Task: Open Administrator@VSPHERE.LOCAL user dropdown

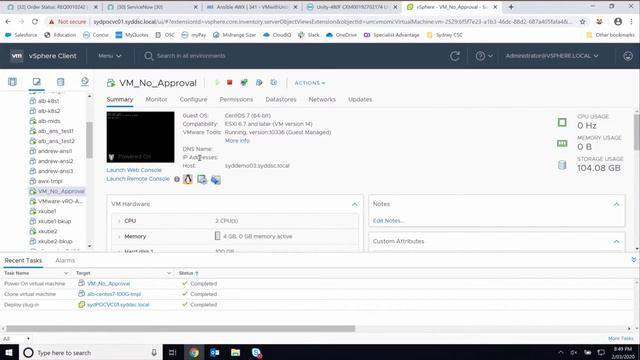Action: [552, 56]
